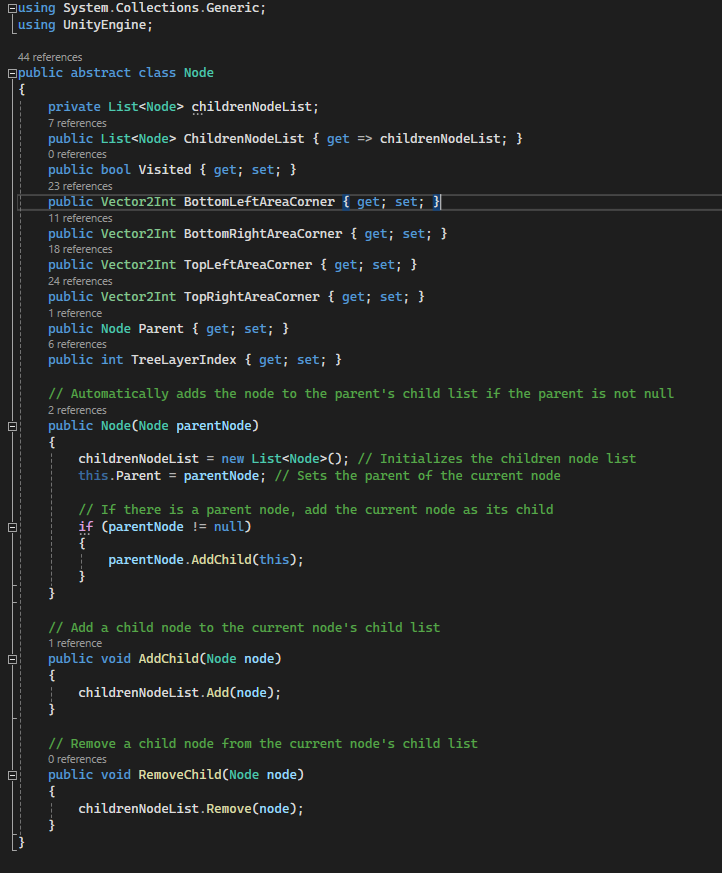Viewport: 722px width, 873px height.
Task: Click the System.Collections.Generic namespace
Action: [161, 8]
